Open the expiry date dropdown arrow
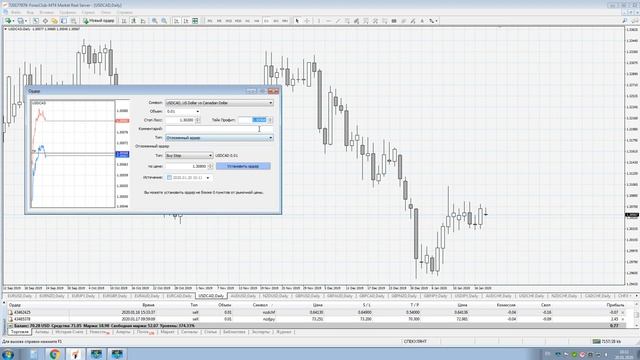 (x=208, y=178)
